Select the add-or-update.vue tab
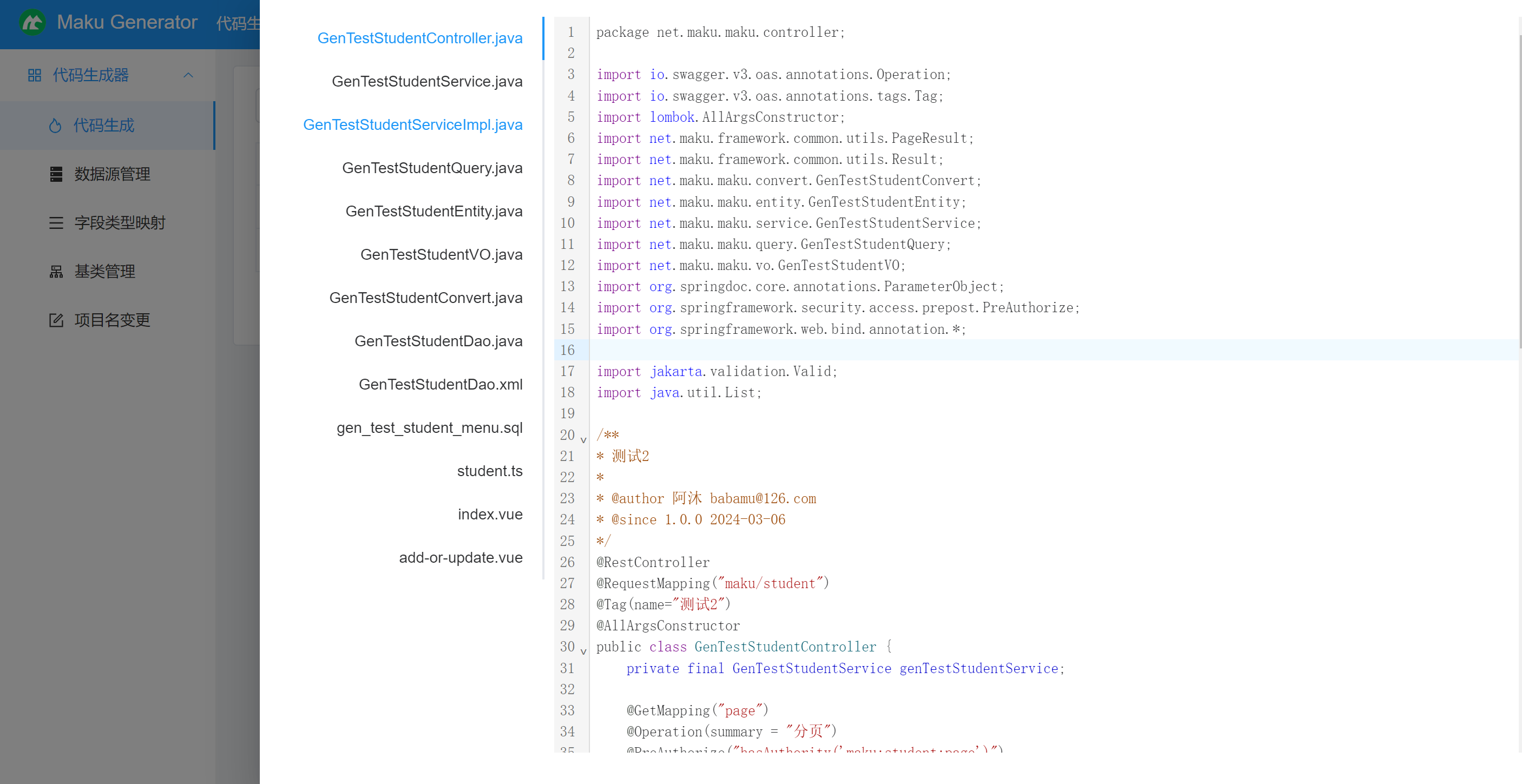The height and width of the screenshot is (784, 1522). click(460, 558)
